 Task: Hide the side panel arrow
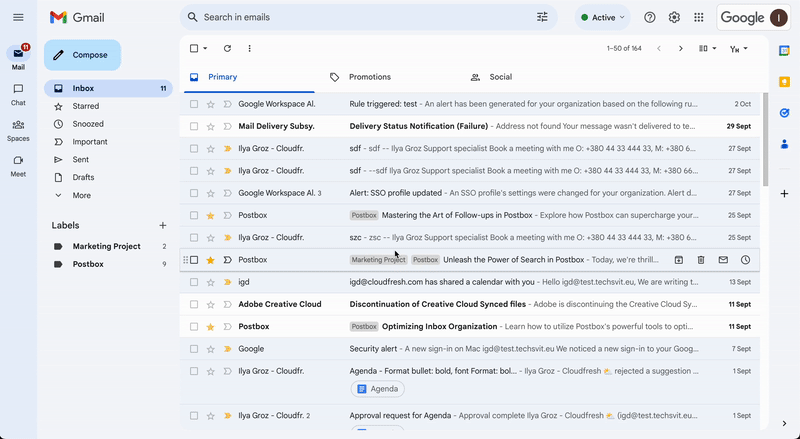click(784, 423)
